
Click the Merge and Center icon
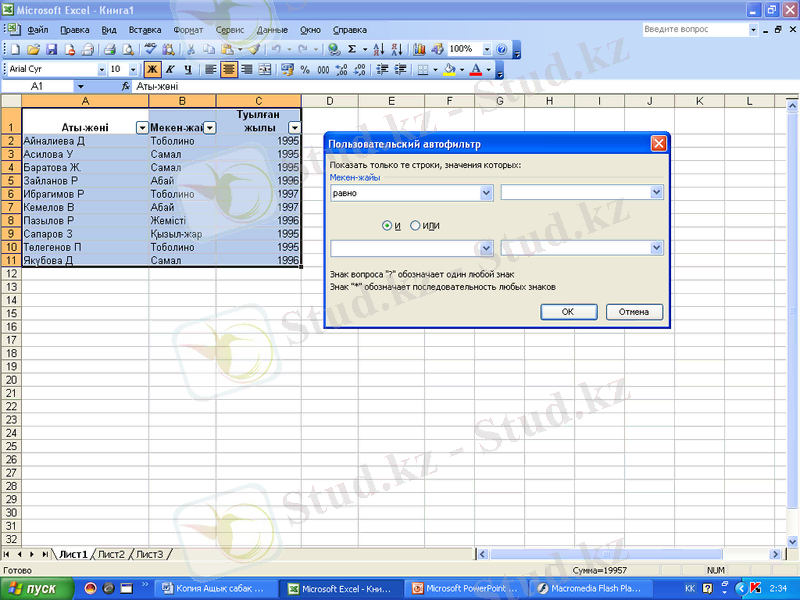tap(265, 70)
